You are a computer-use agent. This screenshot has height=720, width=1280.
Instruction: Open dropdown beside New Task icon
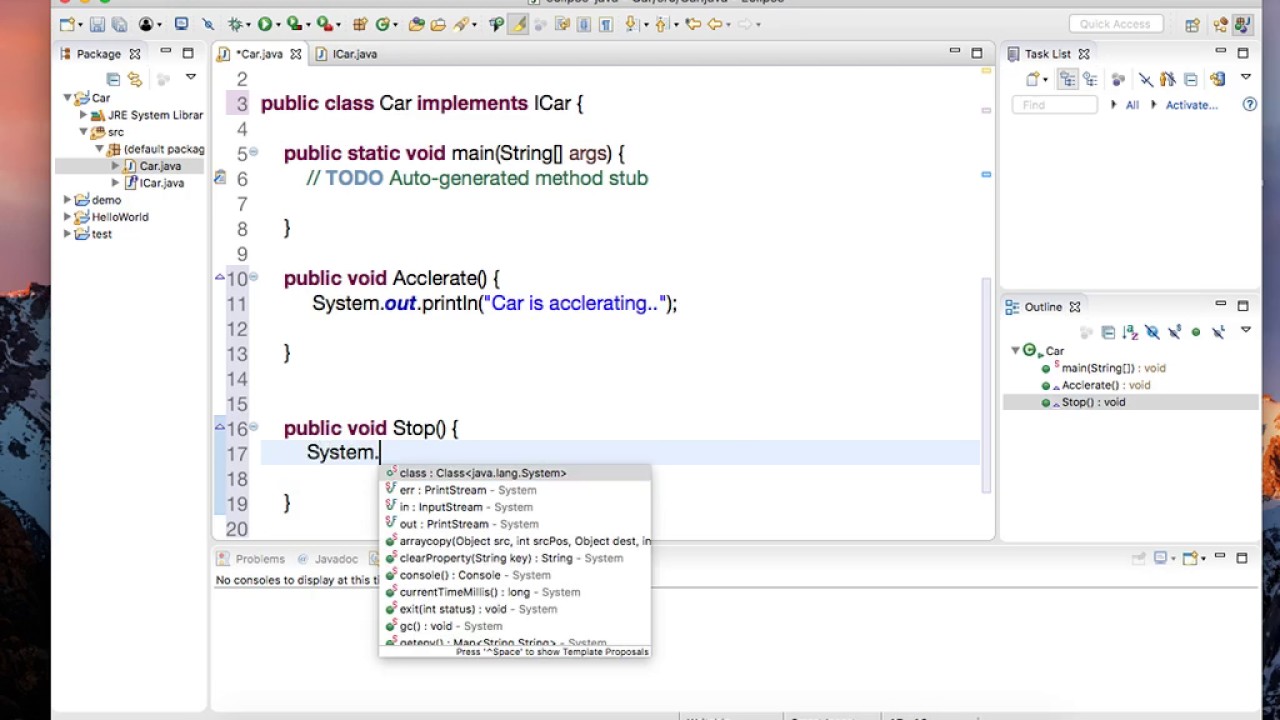click(1046, 79)
